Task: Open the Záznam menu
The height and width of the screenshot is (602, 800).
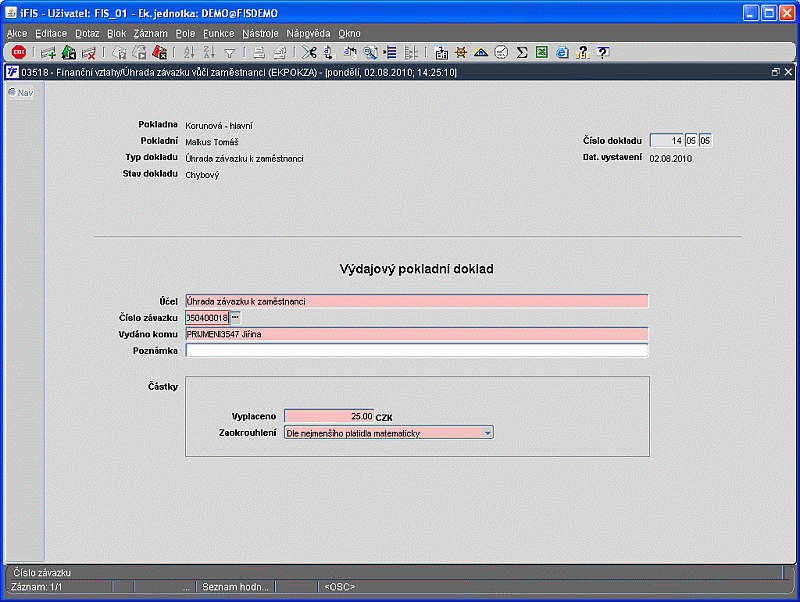Action: point(151,34)
